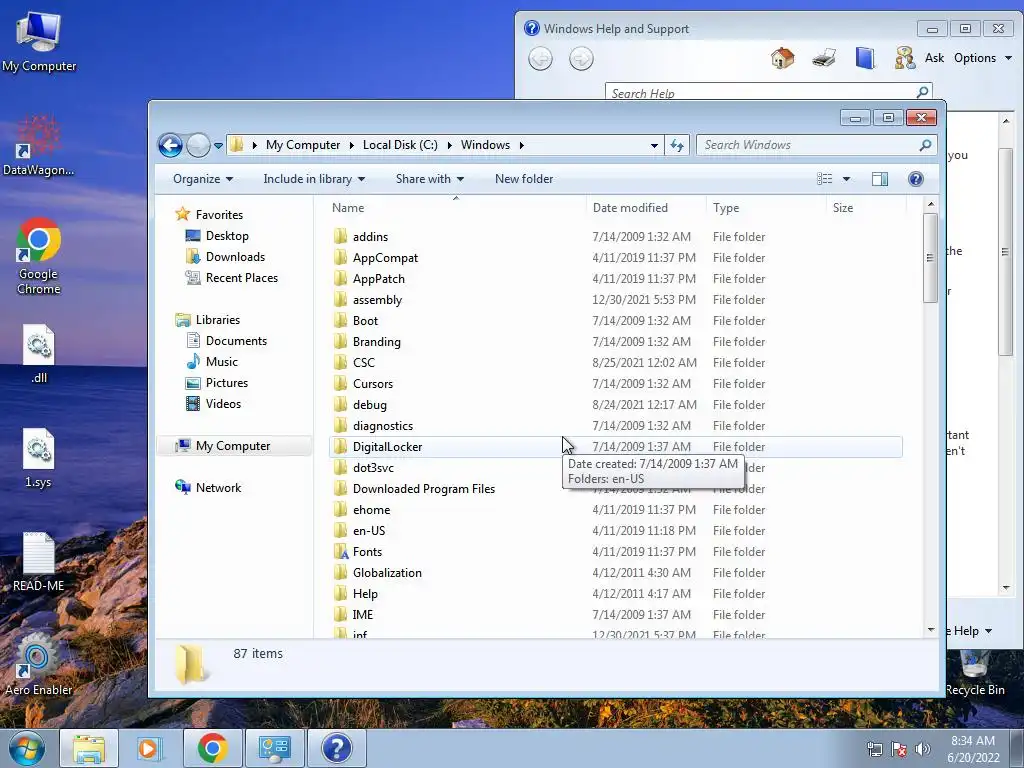The height and width of the screenshot is (768, 1024).
Task: Click the file list vertical scrollbar
Action: coord(931,258)
